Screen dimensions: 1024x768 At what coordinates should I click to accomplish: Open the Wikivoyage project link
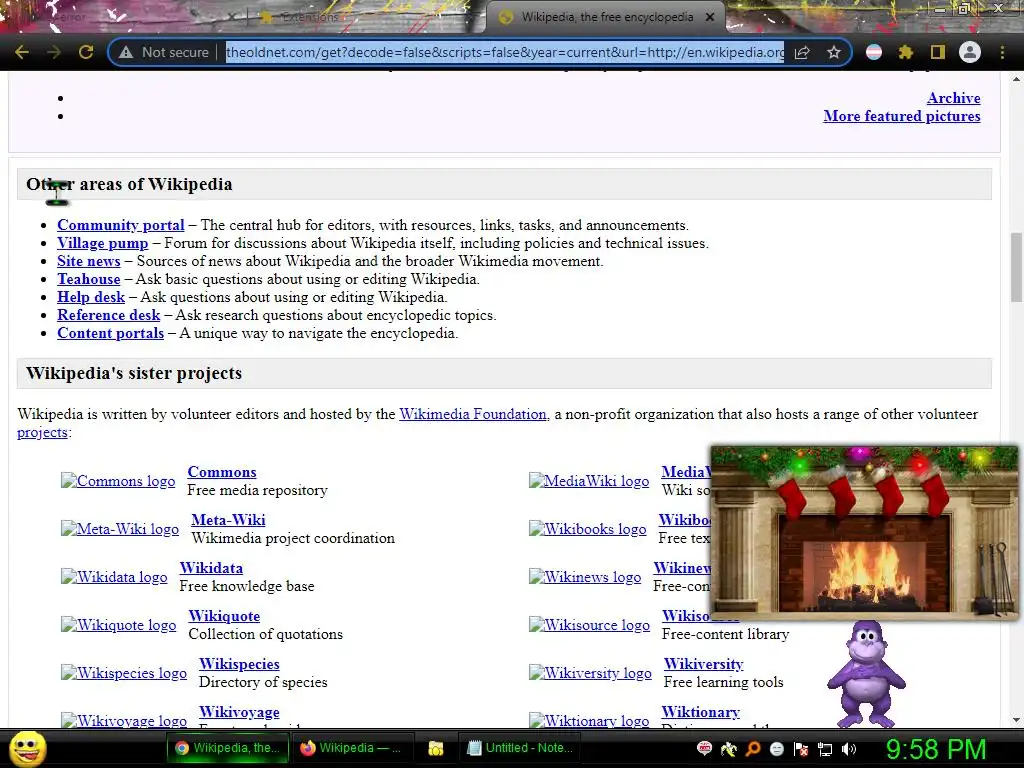(x=239, y=712)
